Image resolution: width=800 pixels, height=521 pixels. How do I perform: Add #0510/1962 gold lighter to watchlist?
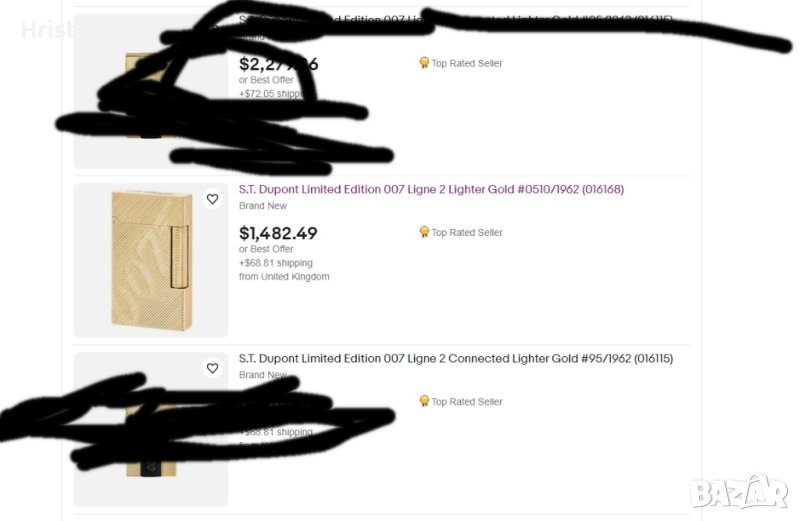[212, 199]
